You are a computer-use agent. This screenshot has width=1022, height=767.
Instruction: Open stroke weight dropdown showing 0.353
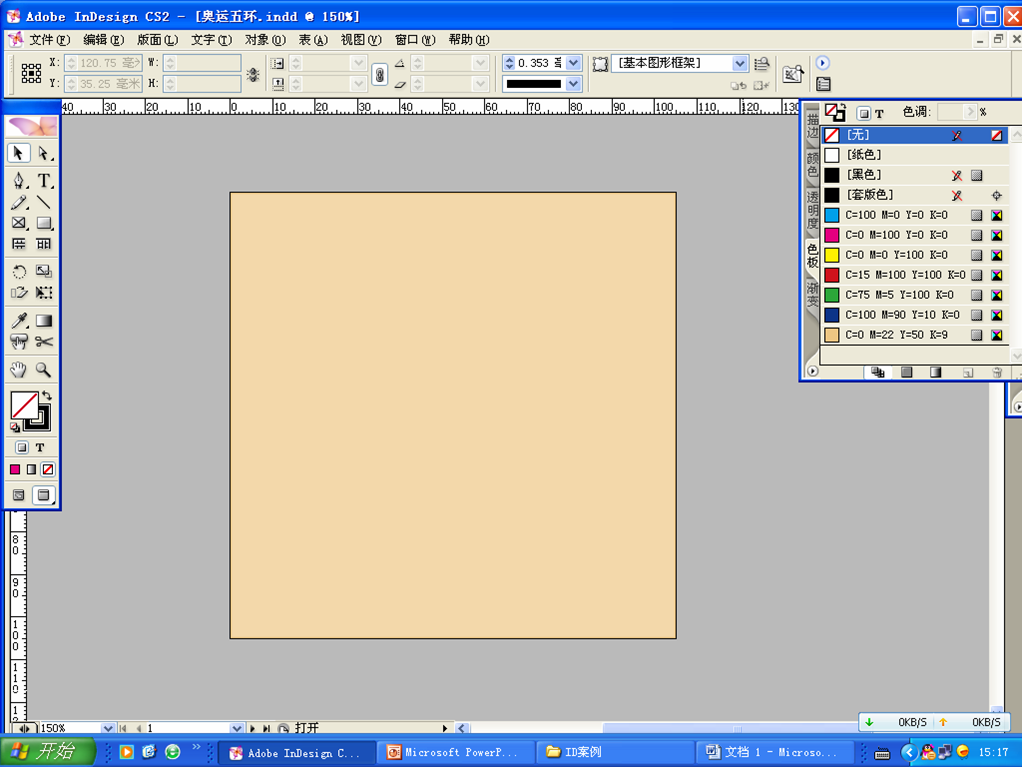(x=573, y=63)
